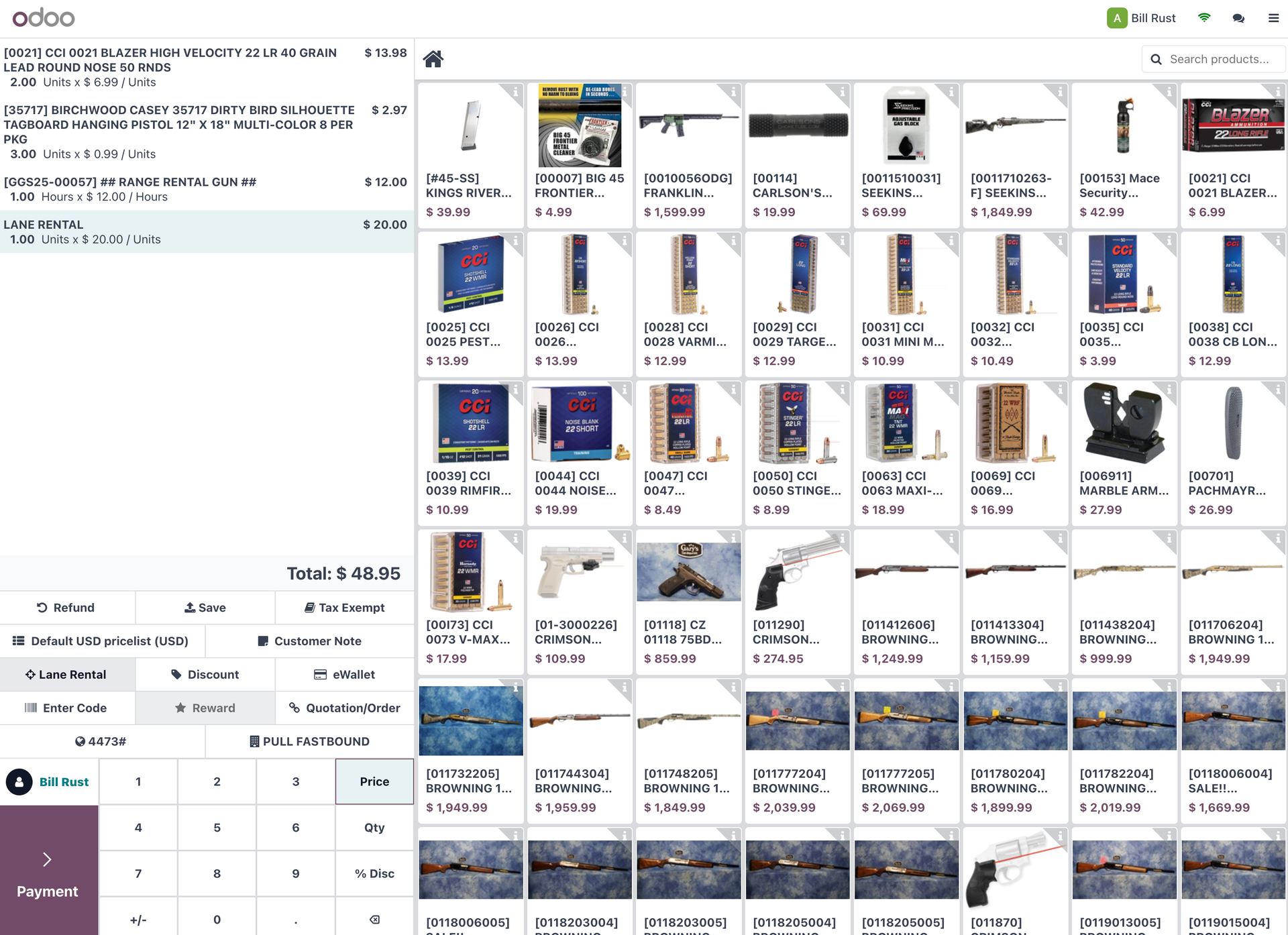Click the Lane Rental button
This screenshot has height=935, width=1288.
(x=67, y=675)
